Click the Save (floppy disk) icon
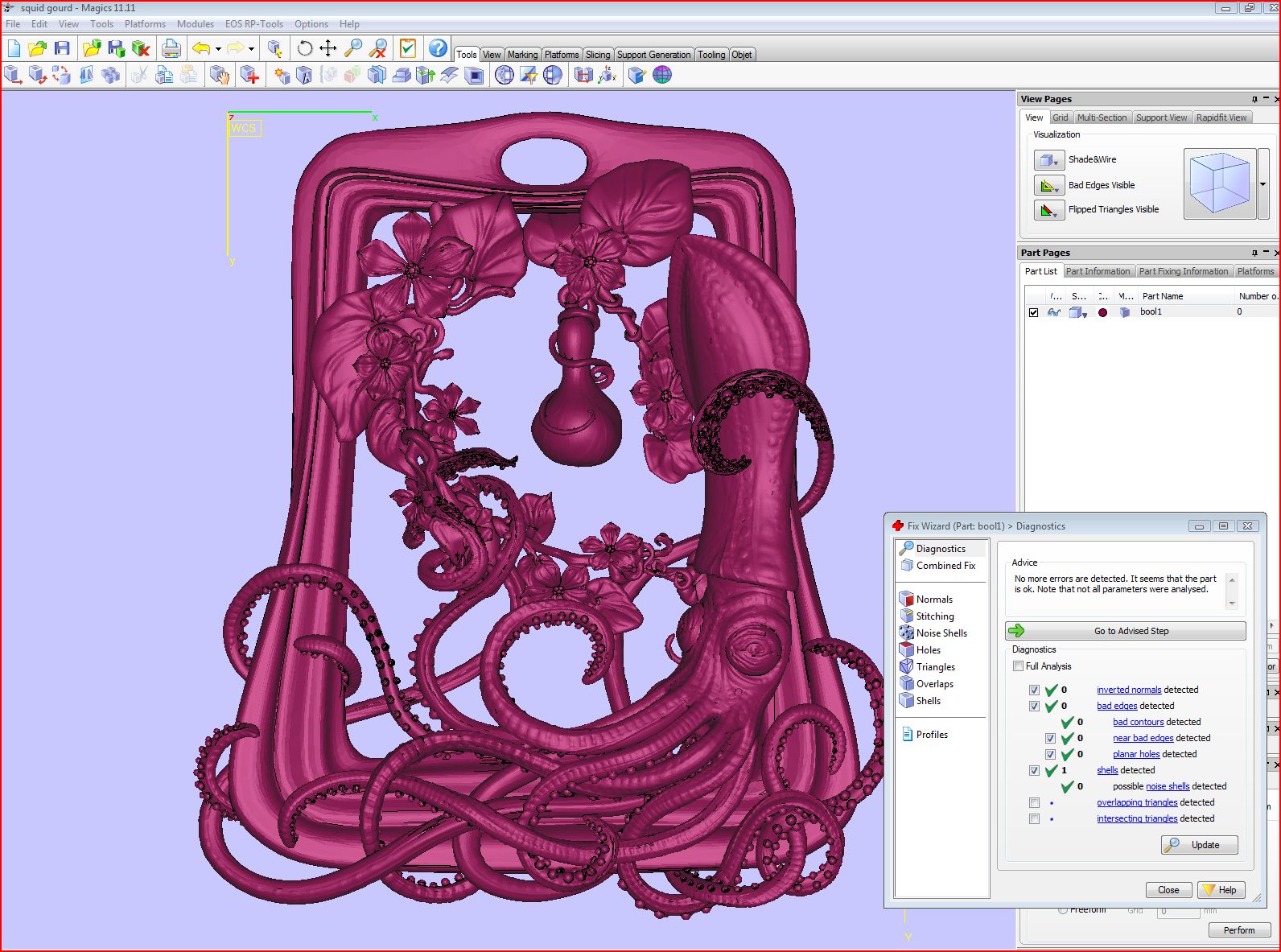Viewport: 1281px width, 952px height. pyautogui.click(x=62, y=48)
